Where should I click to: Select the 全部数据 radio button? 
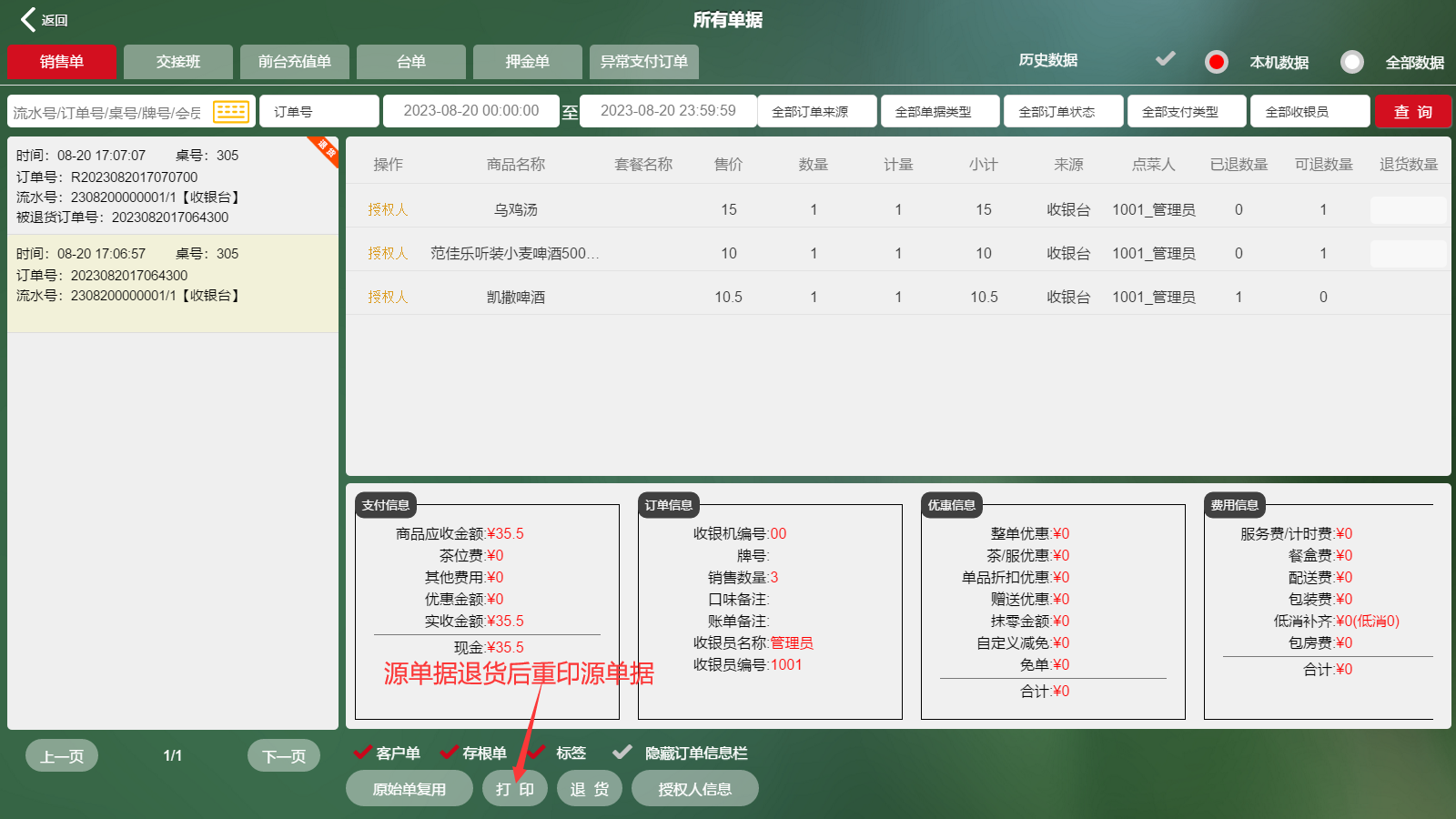pyautogui.click(x=1351, y=62)
